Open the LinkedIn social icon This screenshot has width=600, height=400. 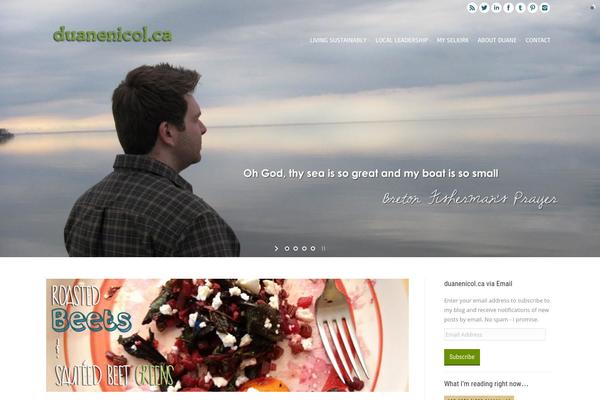coord(496,8)
